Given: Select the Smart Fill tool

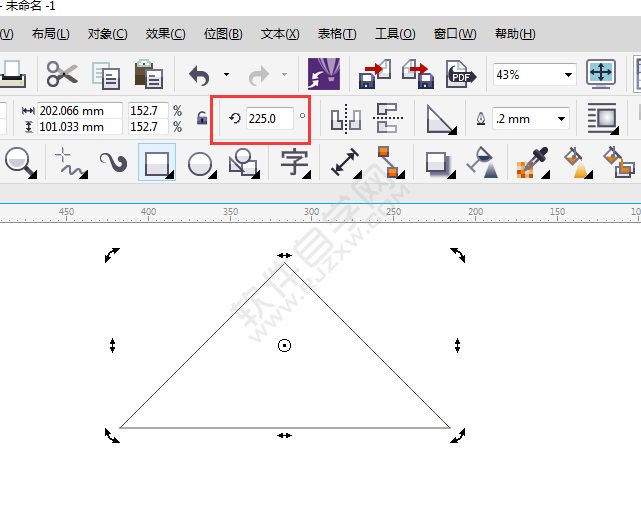Looking at the screenshot, I should pos(619,162).
